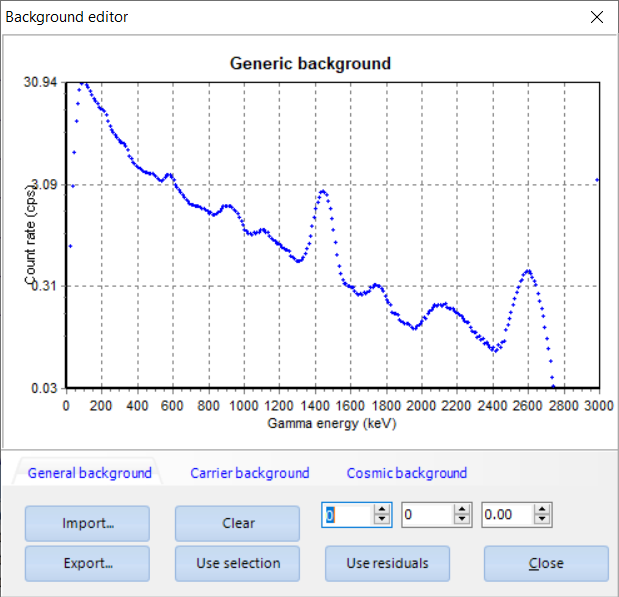This screenshot has height=597, width=619.
Task: Apply the Use residuals button
Action: [x=387, y=563]
